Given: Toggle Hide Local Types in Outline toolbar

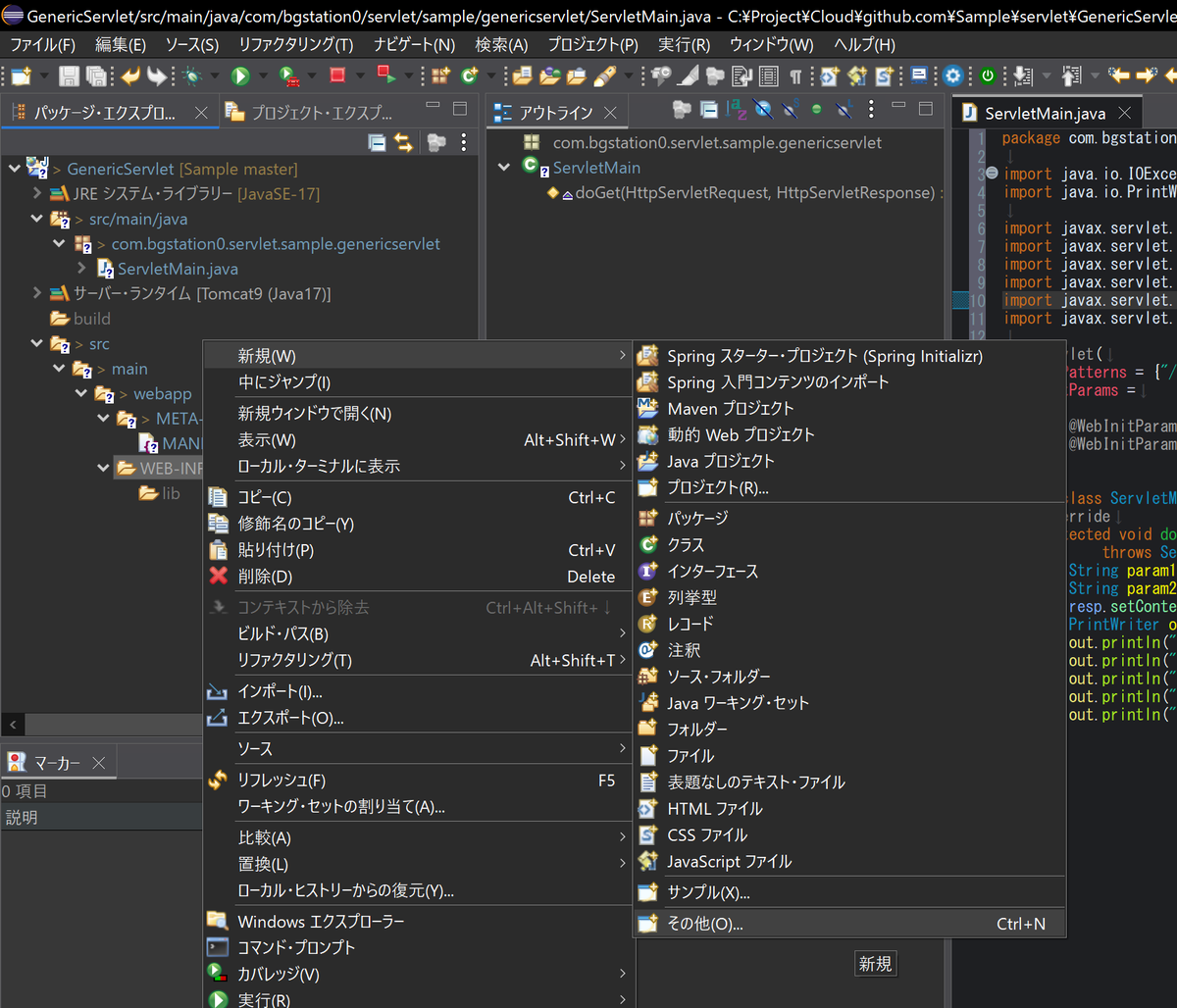Looking at the screenshot, I should pyautogui.click(x=844, y=110).
